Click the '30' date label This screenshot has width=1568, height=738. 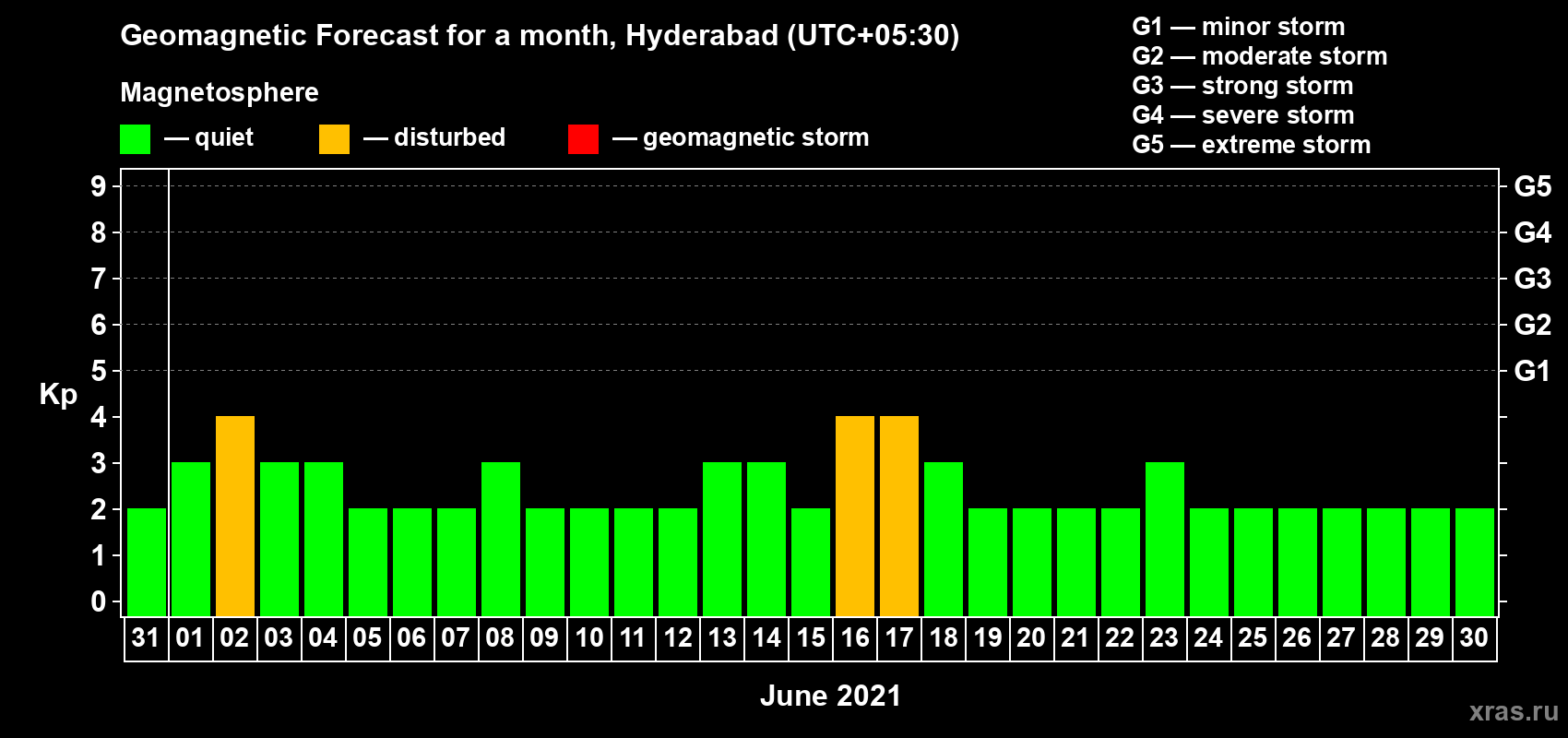point(1474,637)
